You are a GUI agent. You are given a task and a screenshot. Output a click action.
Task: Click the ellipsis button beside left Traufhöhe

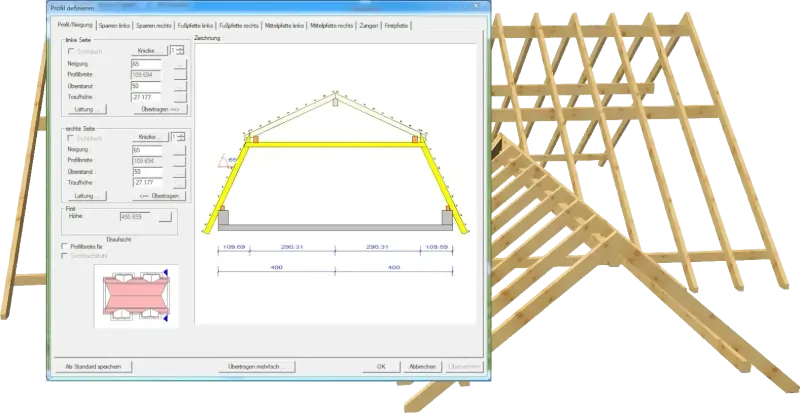pyautogui.click(x=180, y=98)
